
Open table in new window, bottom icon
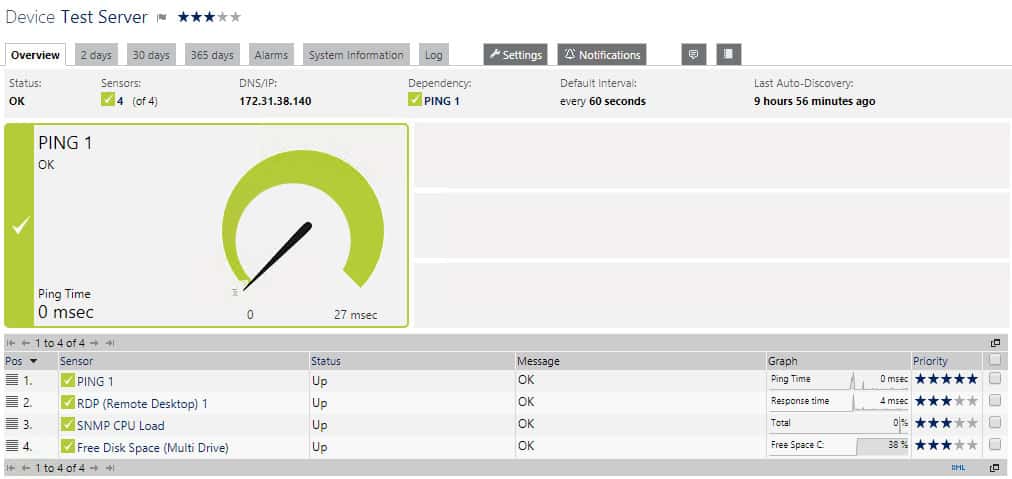995,468
